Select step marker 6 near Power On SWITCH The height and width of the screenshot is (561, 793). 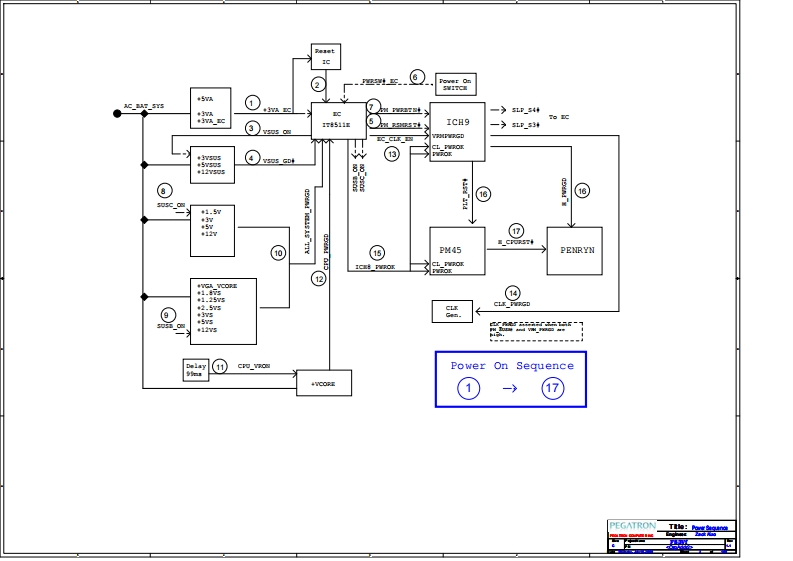415,77
